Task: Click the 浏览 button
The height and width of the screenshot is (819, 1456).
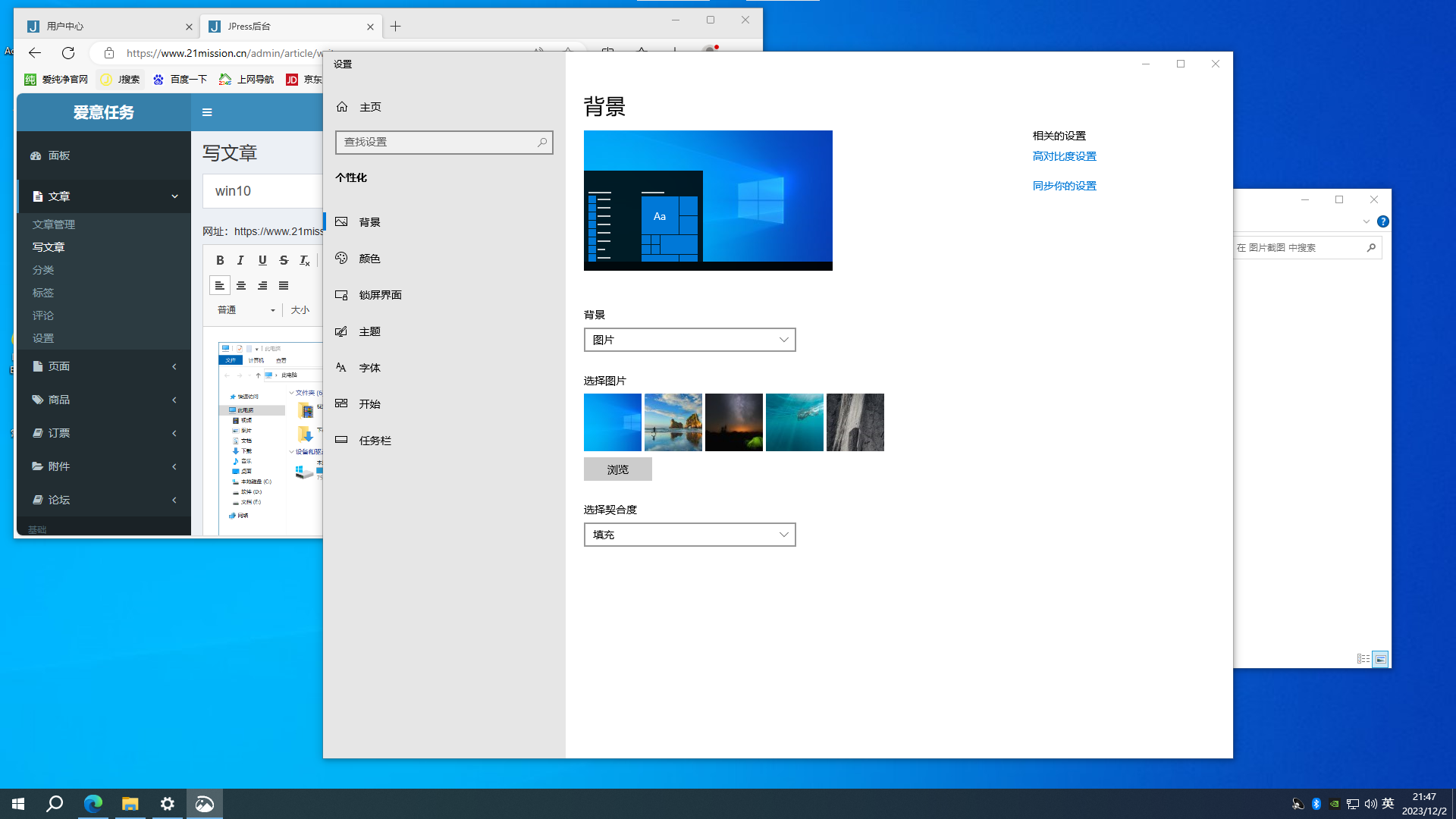Action: click(x=617, y=469)
